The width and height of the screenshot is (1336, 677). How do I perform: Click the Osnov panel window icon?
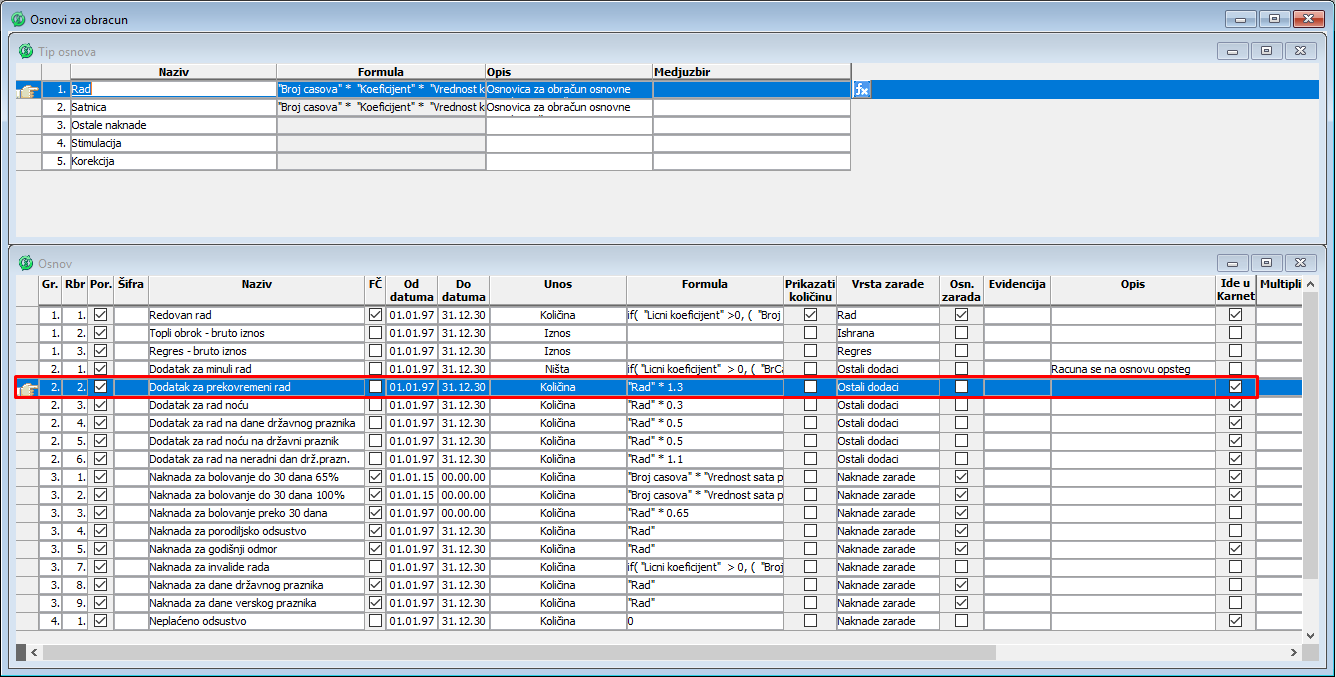[25, 263]
